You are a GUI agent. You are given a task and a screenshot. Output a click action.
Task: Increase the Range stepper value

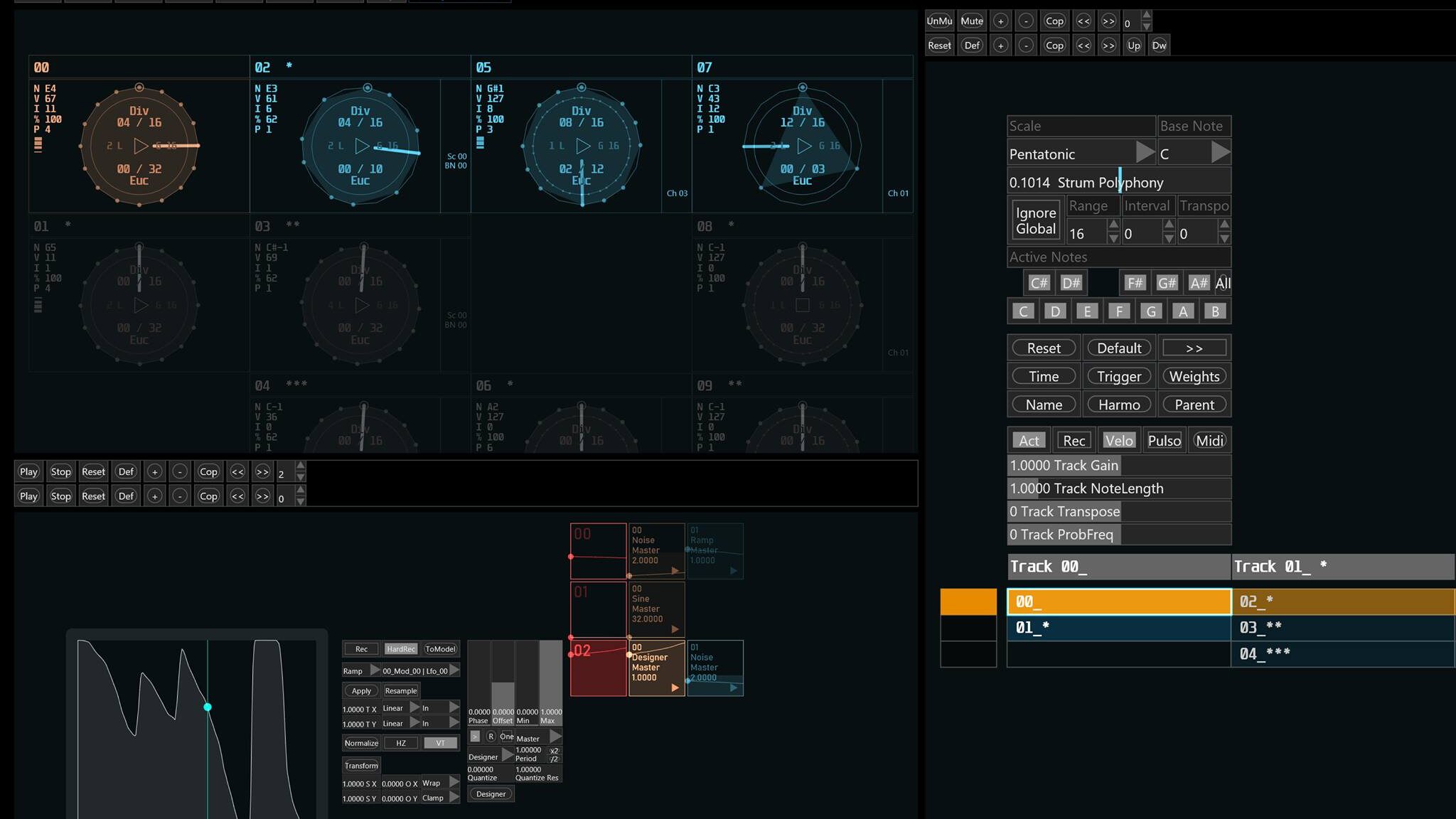1113,225
